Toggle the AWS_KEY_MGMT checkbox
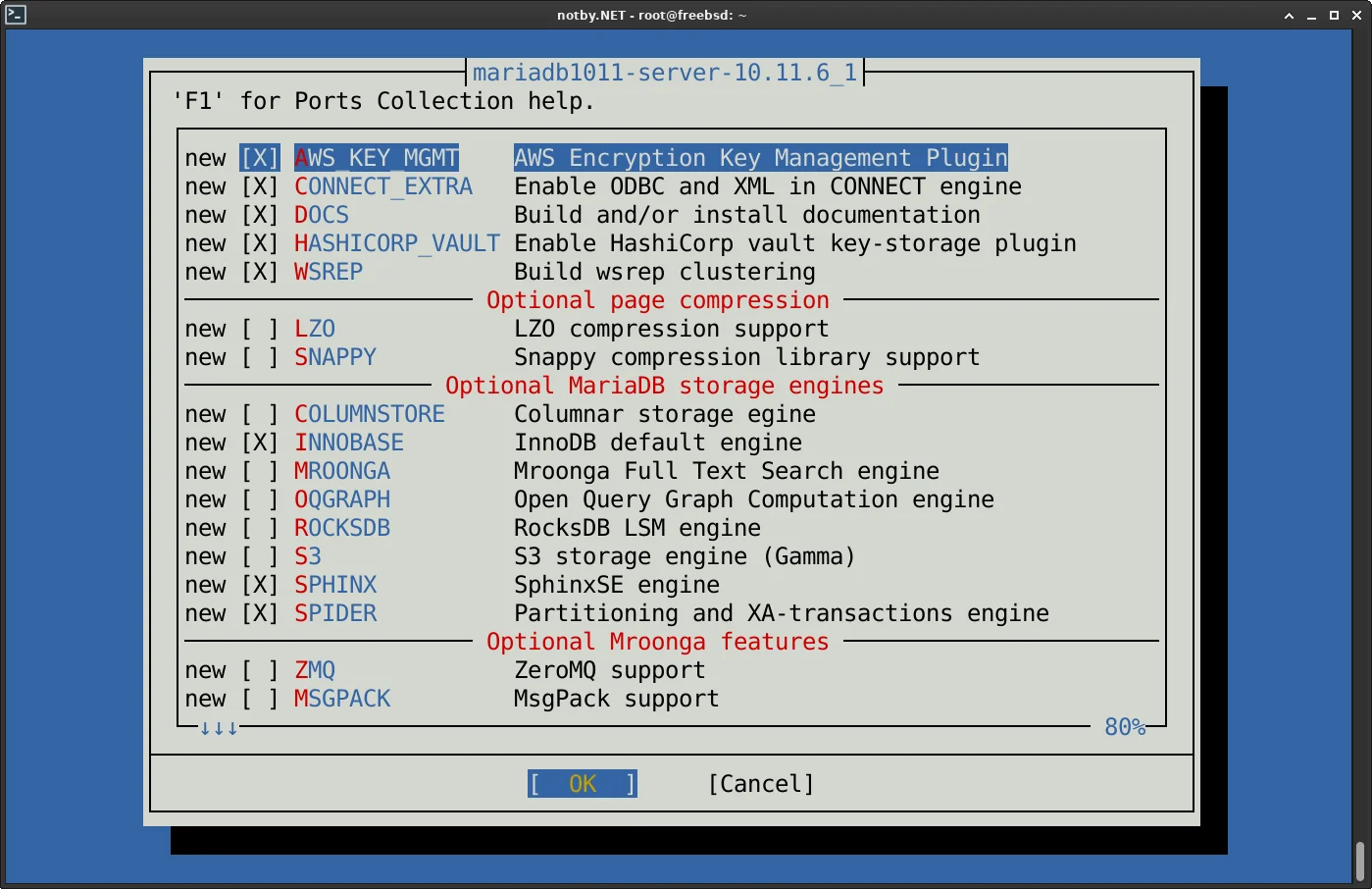 click(260, 158)
